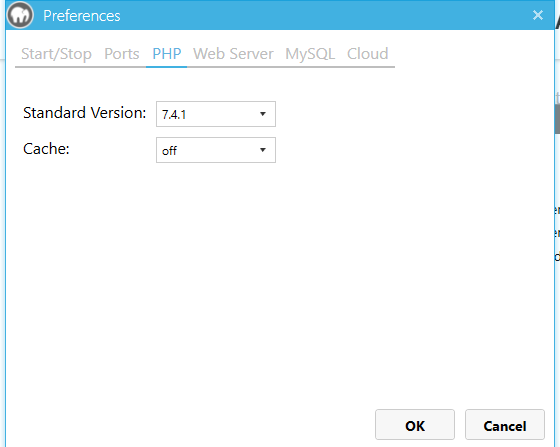Select the 7.4.1 value text
The width and height of the screenshot is (560, 447).
(x=174, y=115)
